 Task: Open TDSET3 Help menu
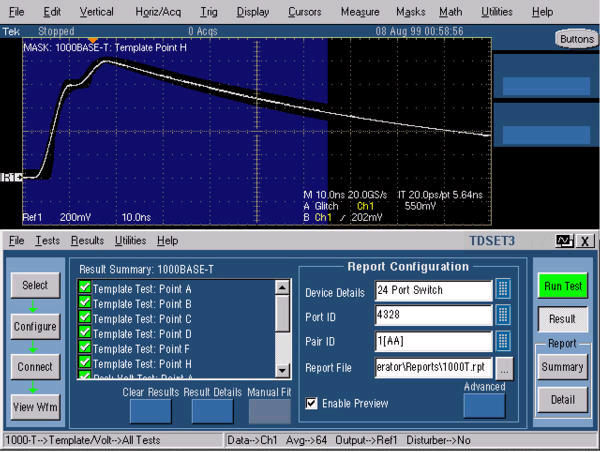[x=168, y=241]
